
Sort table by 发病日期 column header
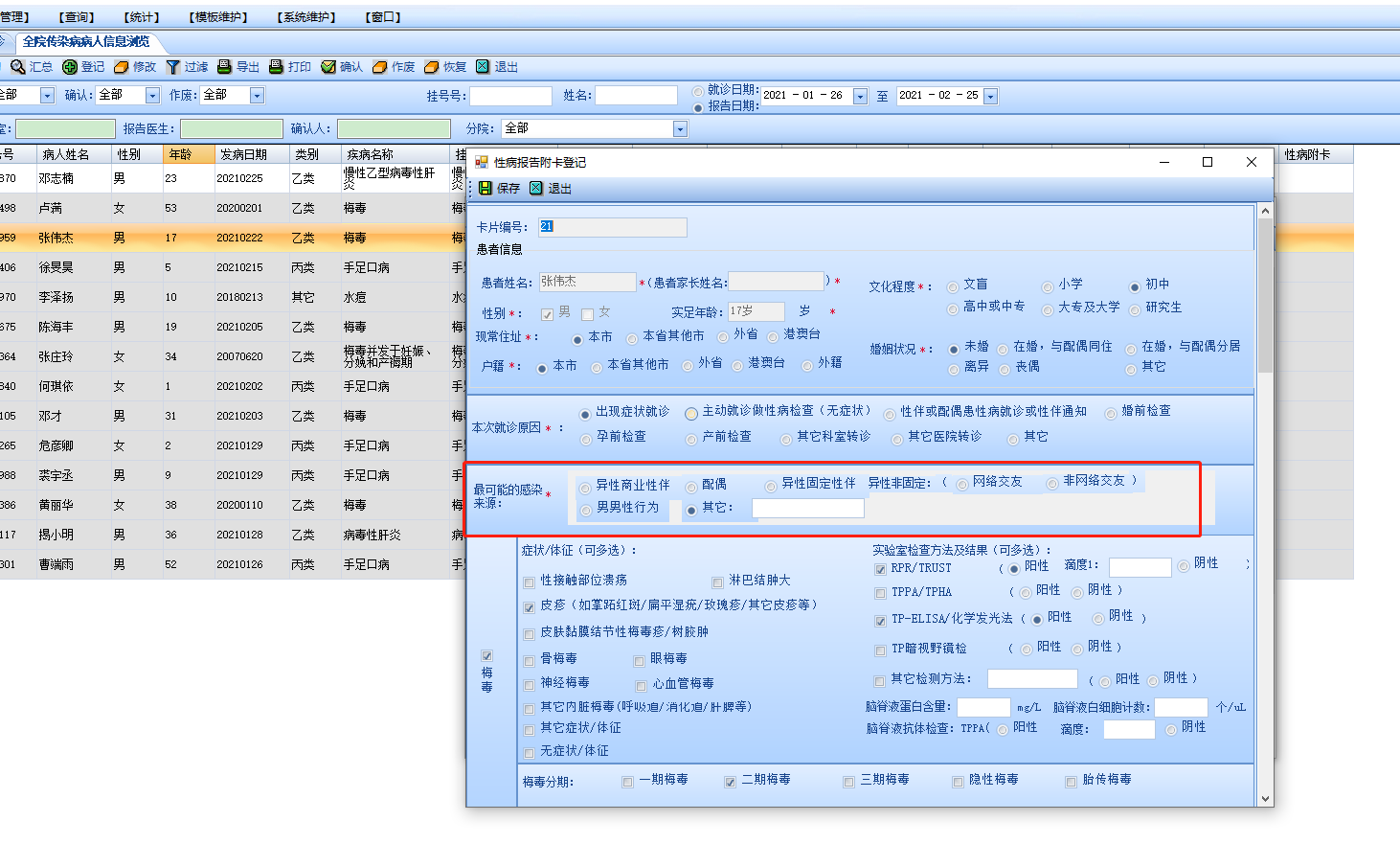(x=251, y=155)
